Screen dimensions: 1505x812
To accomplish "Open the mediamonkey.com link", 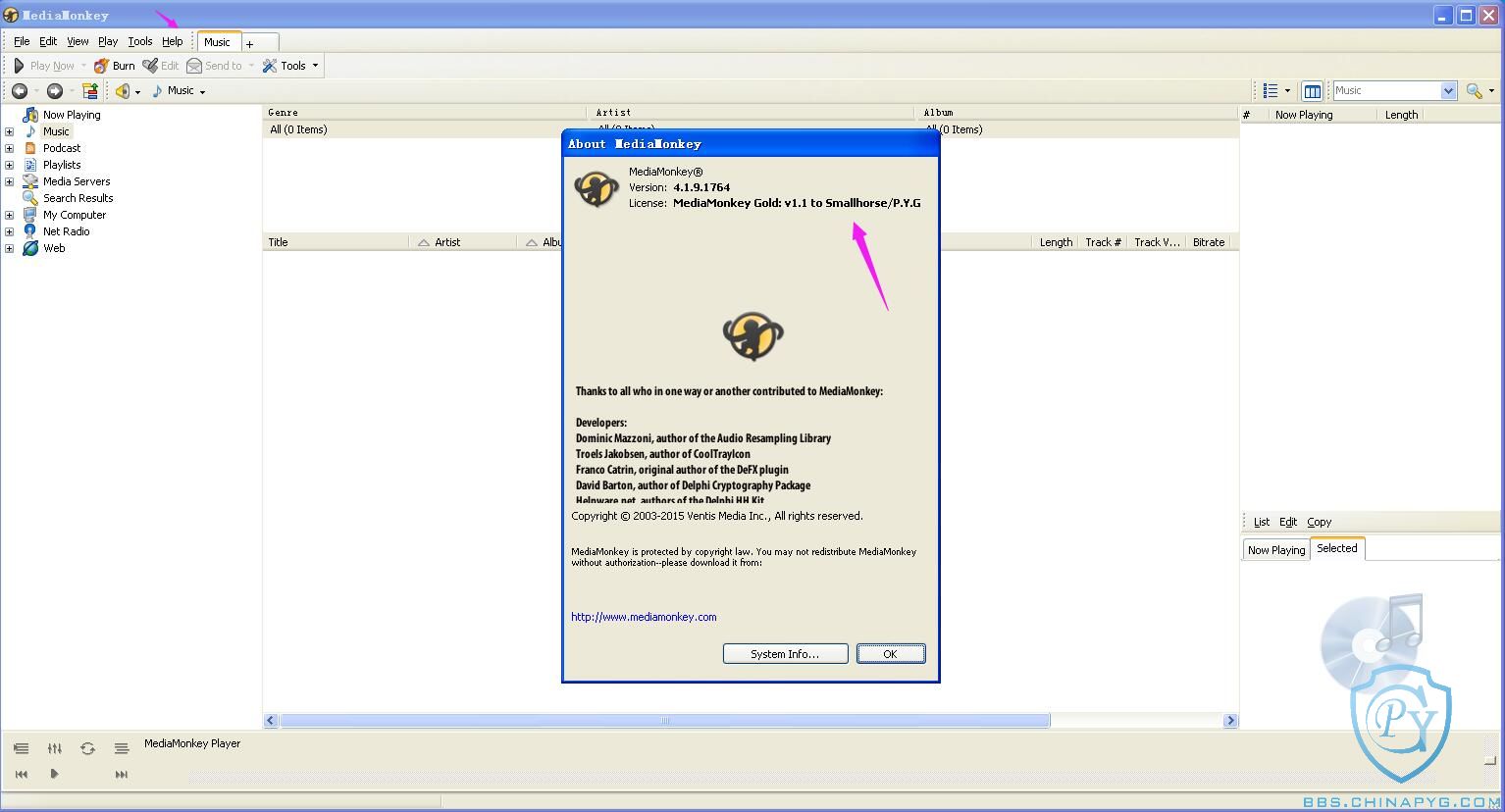I will coord(644,617).
